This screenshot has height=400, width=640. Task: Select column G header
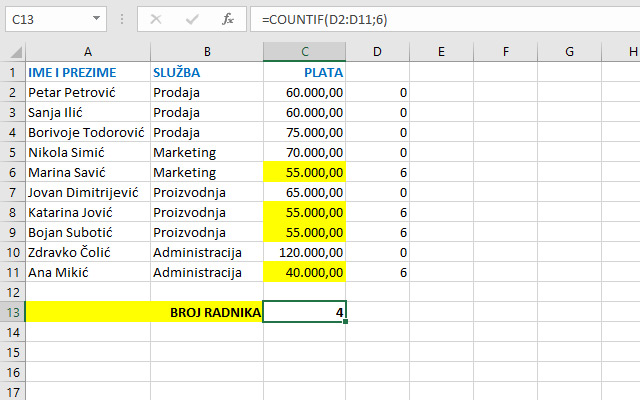click(569, 51)
